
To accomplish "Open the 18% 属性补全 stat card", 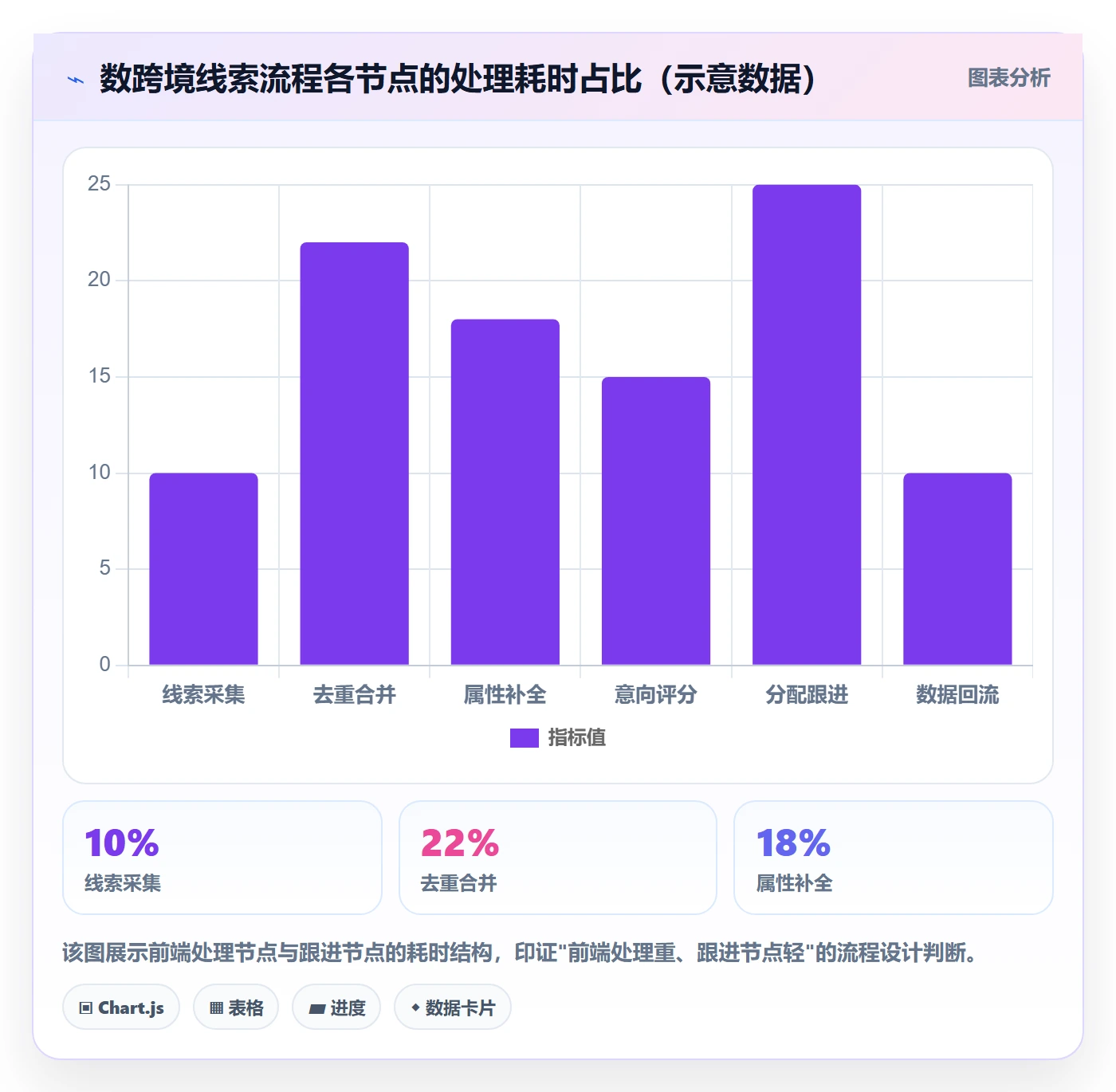I will pyautogui.click(x=894, y=858).
